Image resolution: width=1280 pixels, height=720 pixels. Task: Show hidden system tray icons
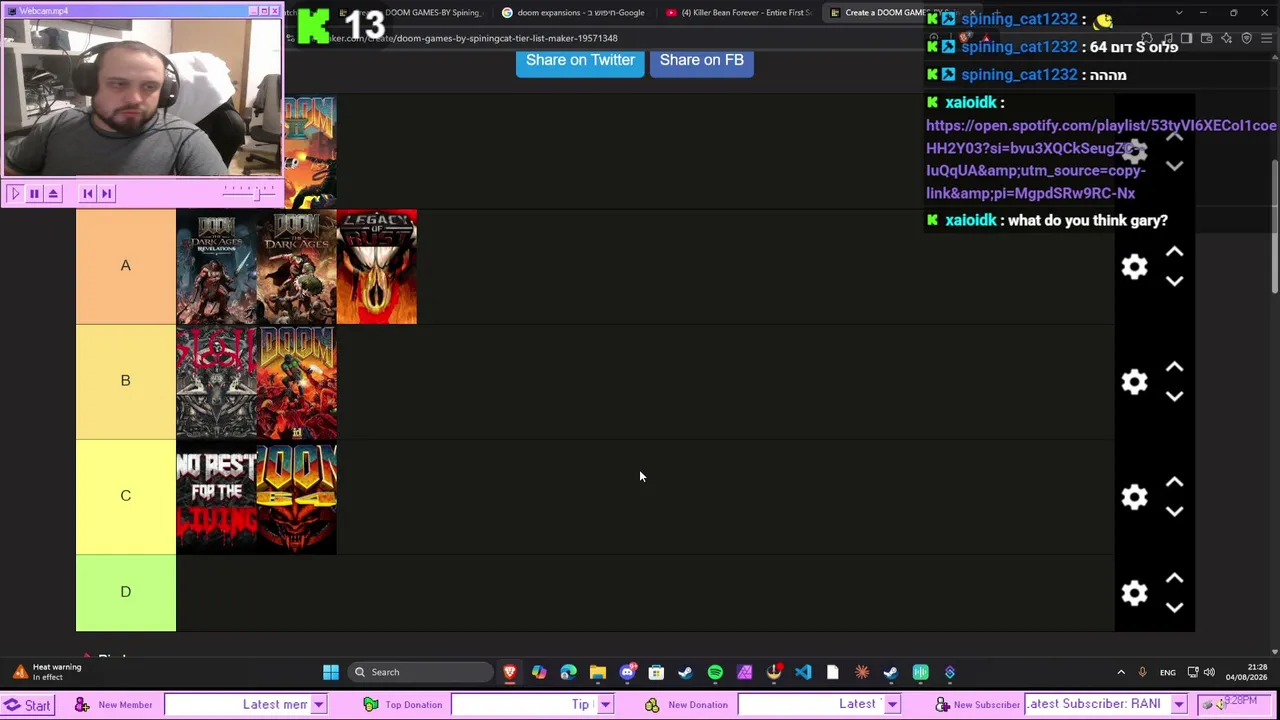point(1120,672)
